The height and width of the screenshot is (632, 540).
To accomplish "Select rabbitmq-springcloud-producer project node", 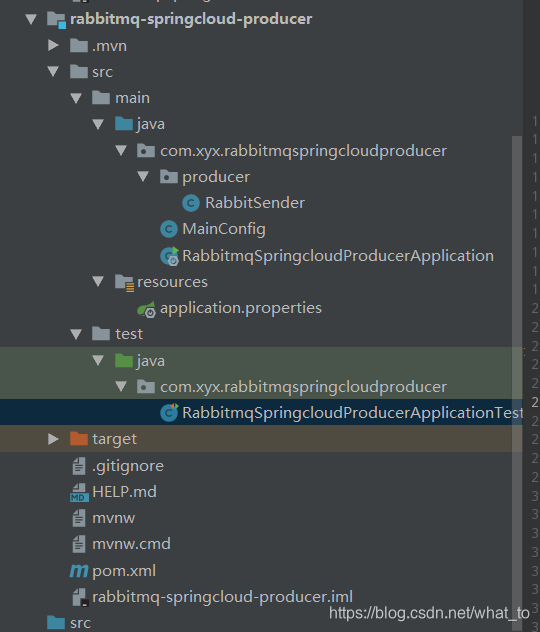I will (191, 19).
